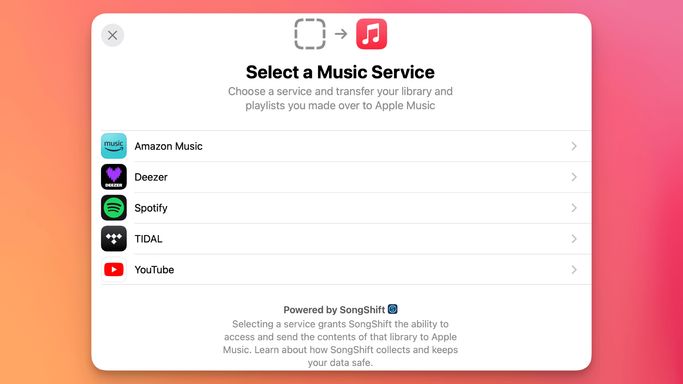Choose Spotify as the music service
This screenshot has width=683, height=384.
pyautogui.click(x=346, y=208)
